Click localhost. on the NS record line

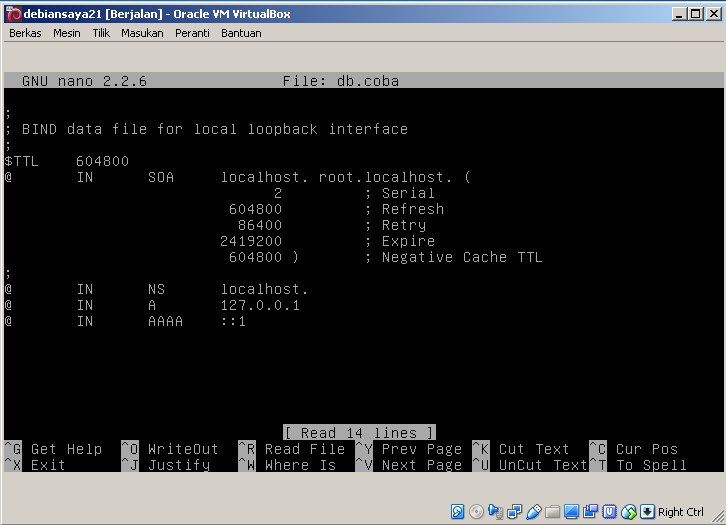coord(264,289)
